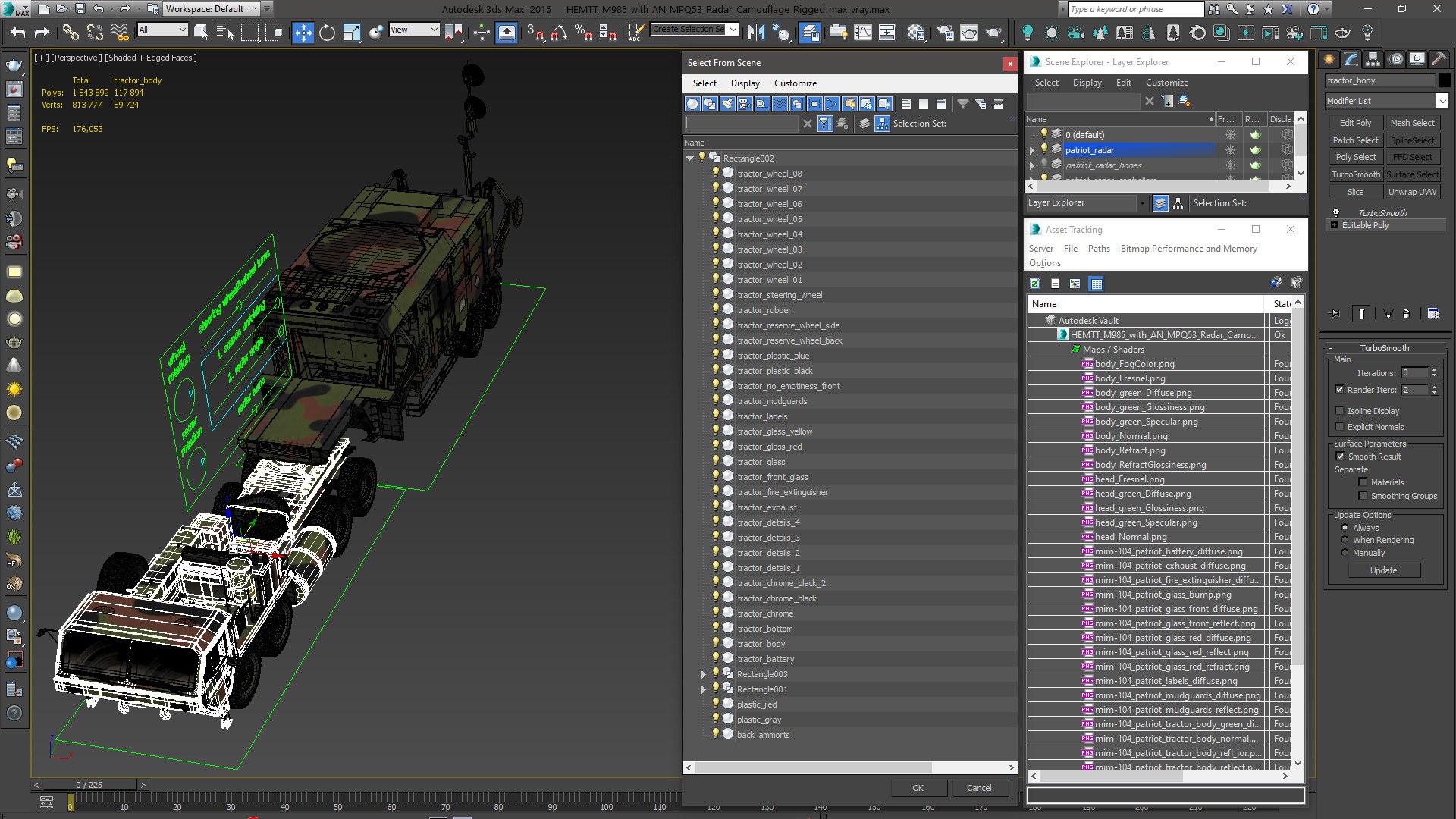Screen dimensions: 1456x819
Task: Open the Workspace Default dropdown
Action: coord(213,9)
